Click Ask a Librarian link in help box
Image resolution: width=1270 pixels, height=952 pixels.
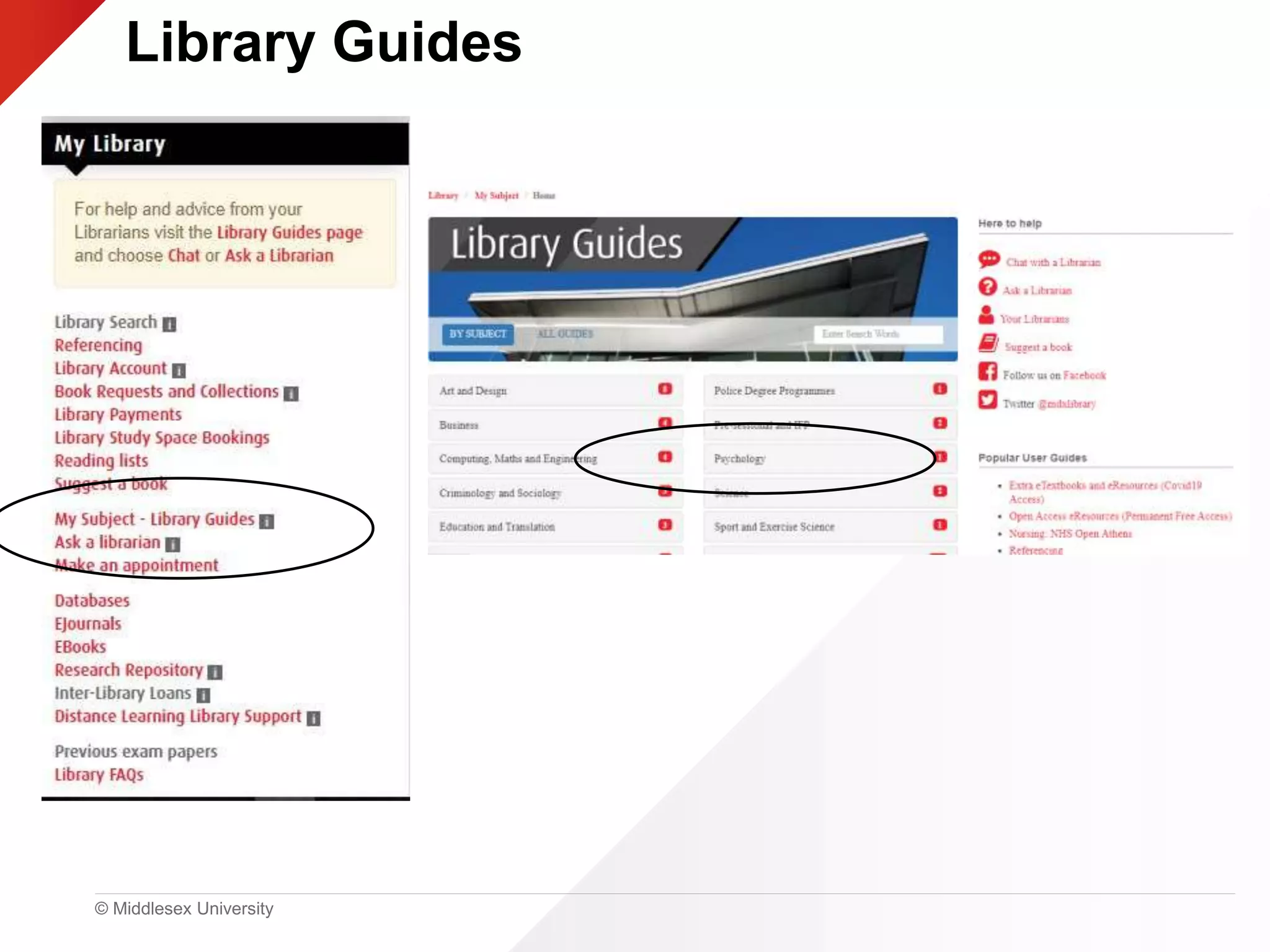279,255
